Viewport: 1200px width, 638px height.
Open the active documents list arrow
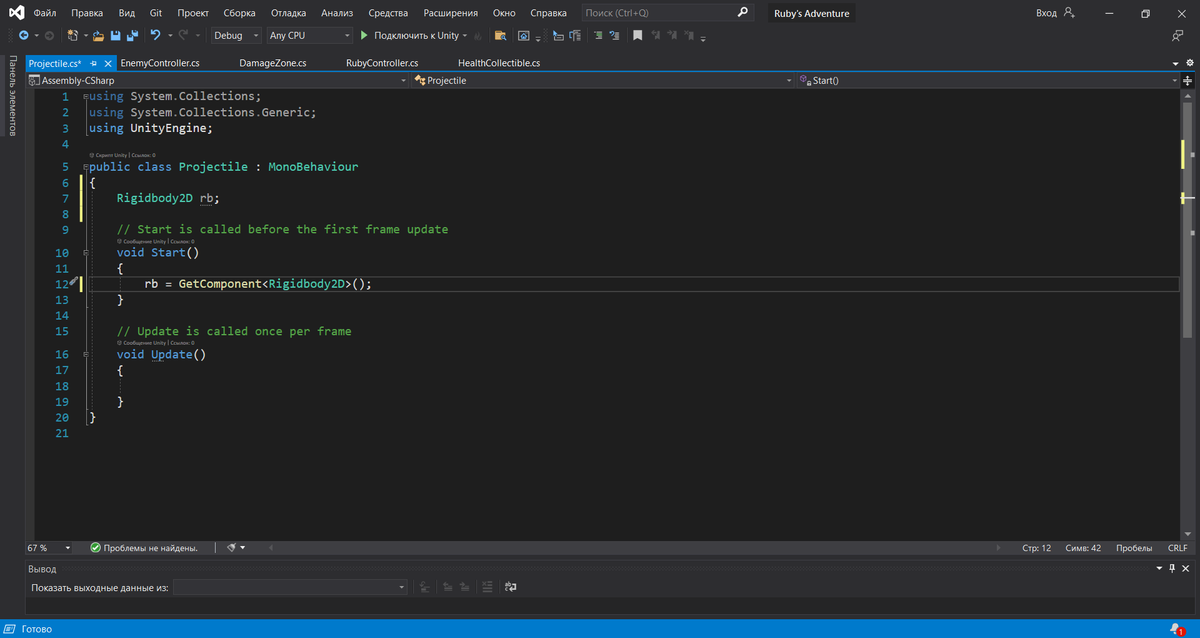click(x=1176, y=63)
